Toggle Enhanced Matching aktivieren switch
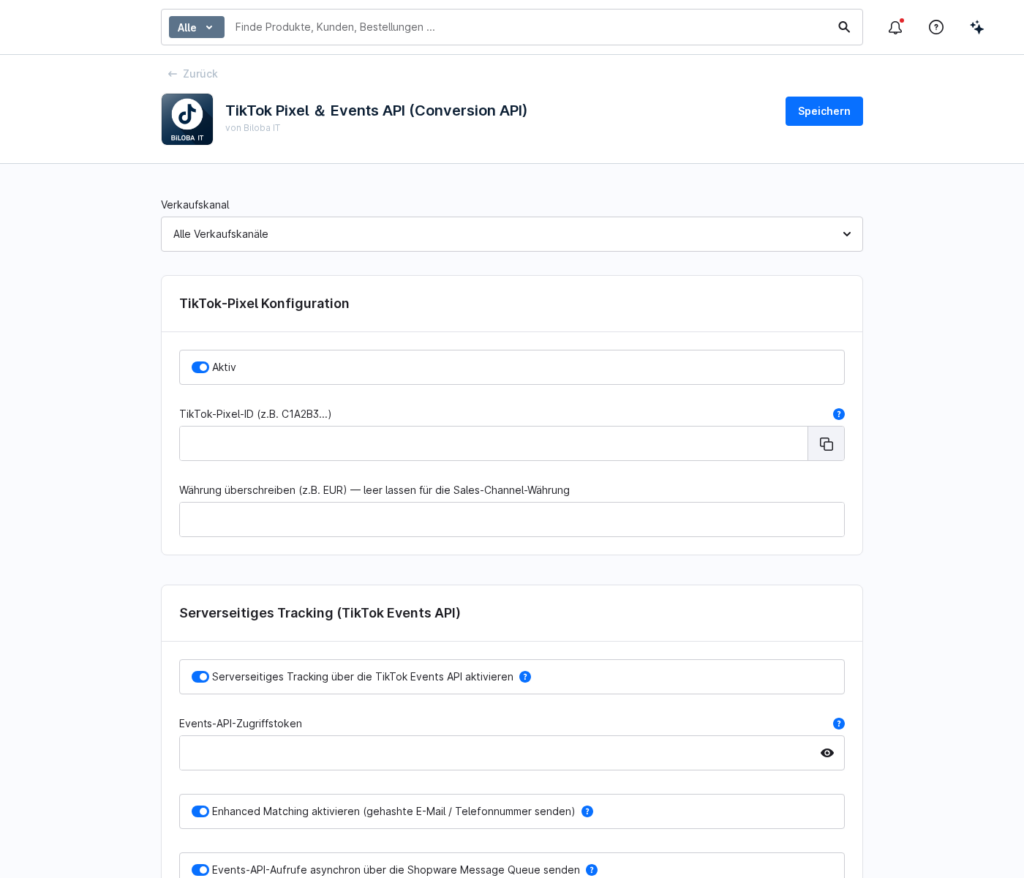This screenshot has height=878, width=1024. pyautogui.click(x=200, y=811)
